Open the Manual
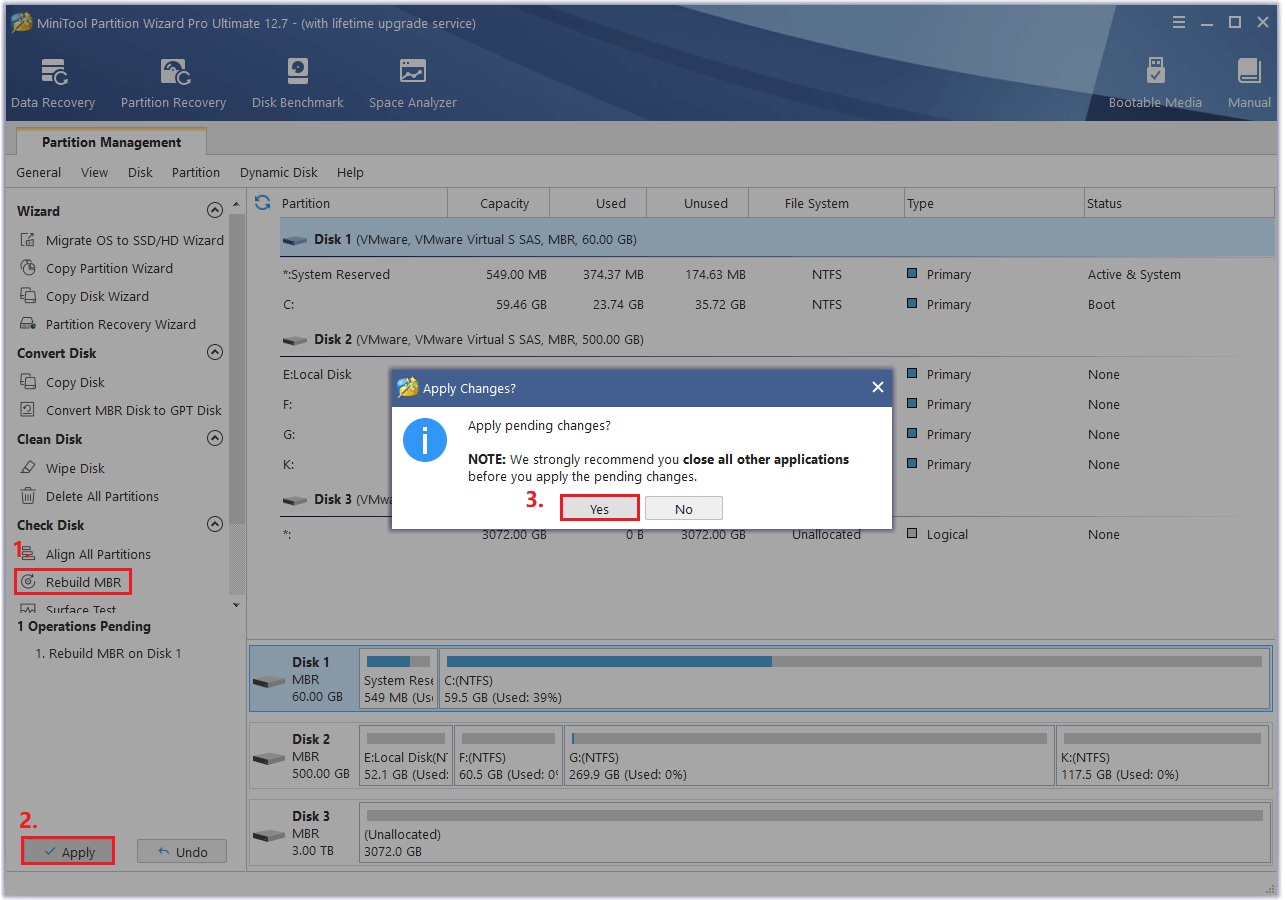The width and height of the screenshot is (1285, 900). pyautogui.click(x=1249, y=84)
